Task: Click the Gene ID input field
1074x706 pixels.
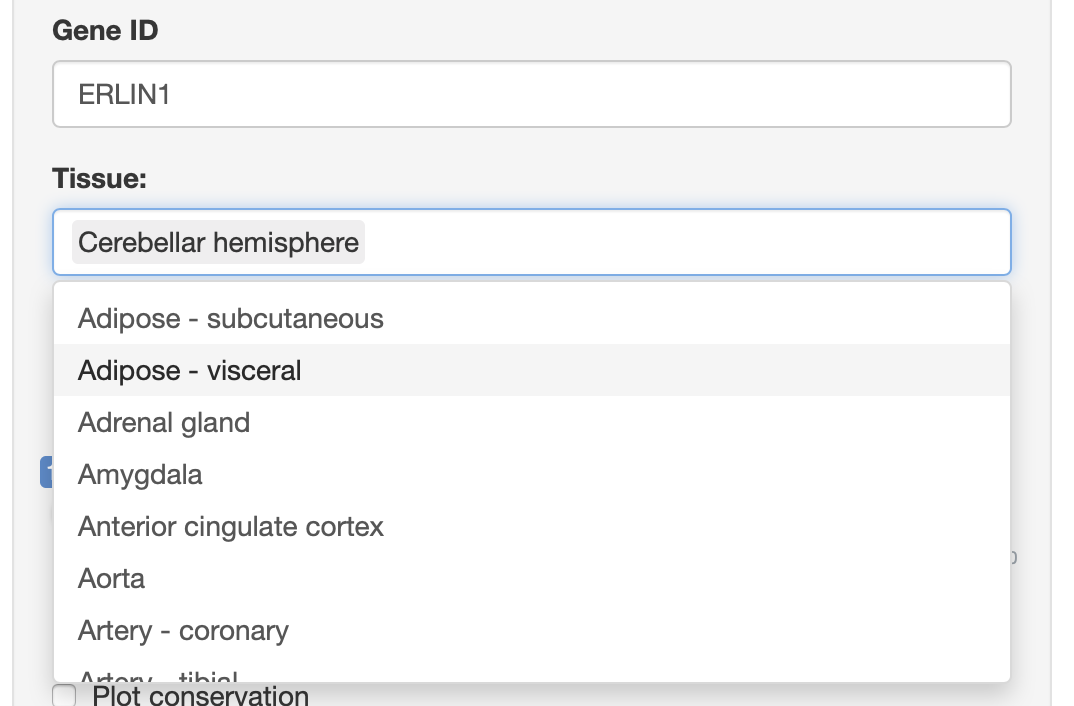Action: coord(530,94)
